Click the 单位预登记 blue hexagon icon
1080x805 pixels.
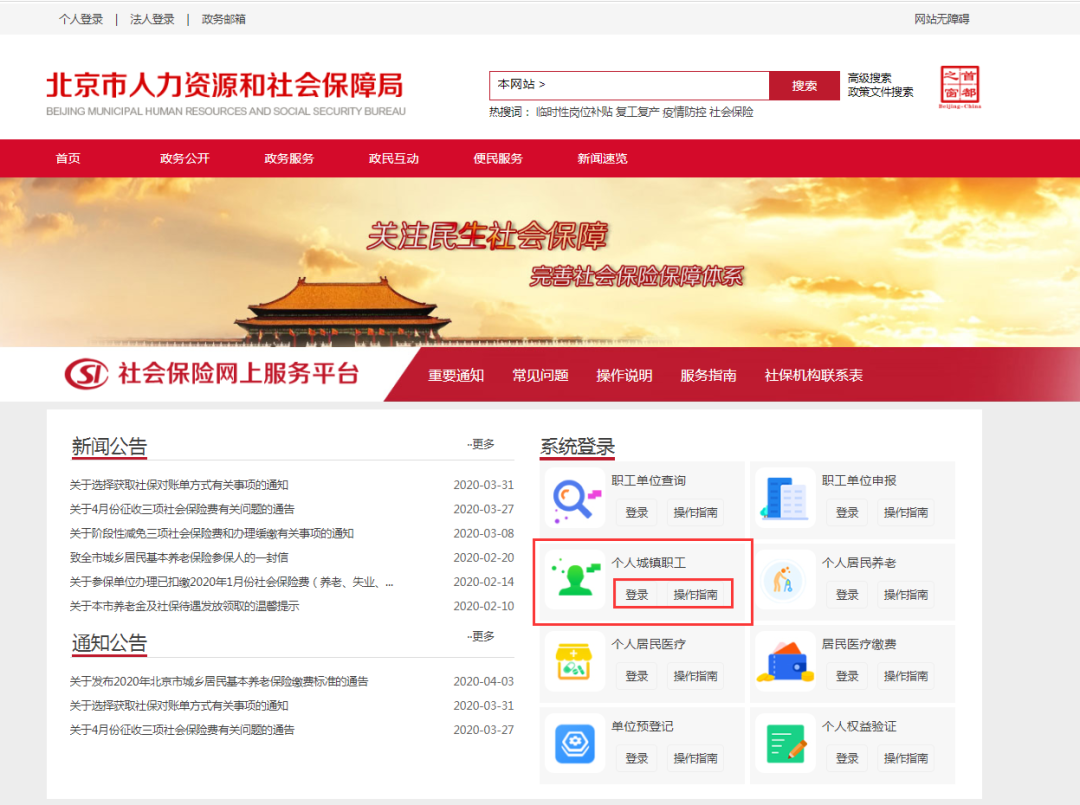576,744
